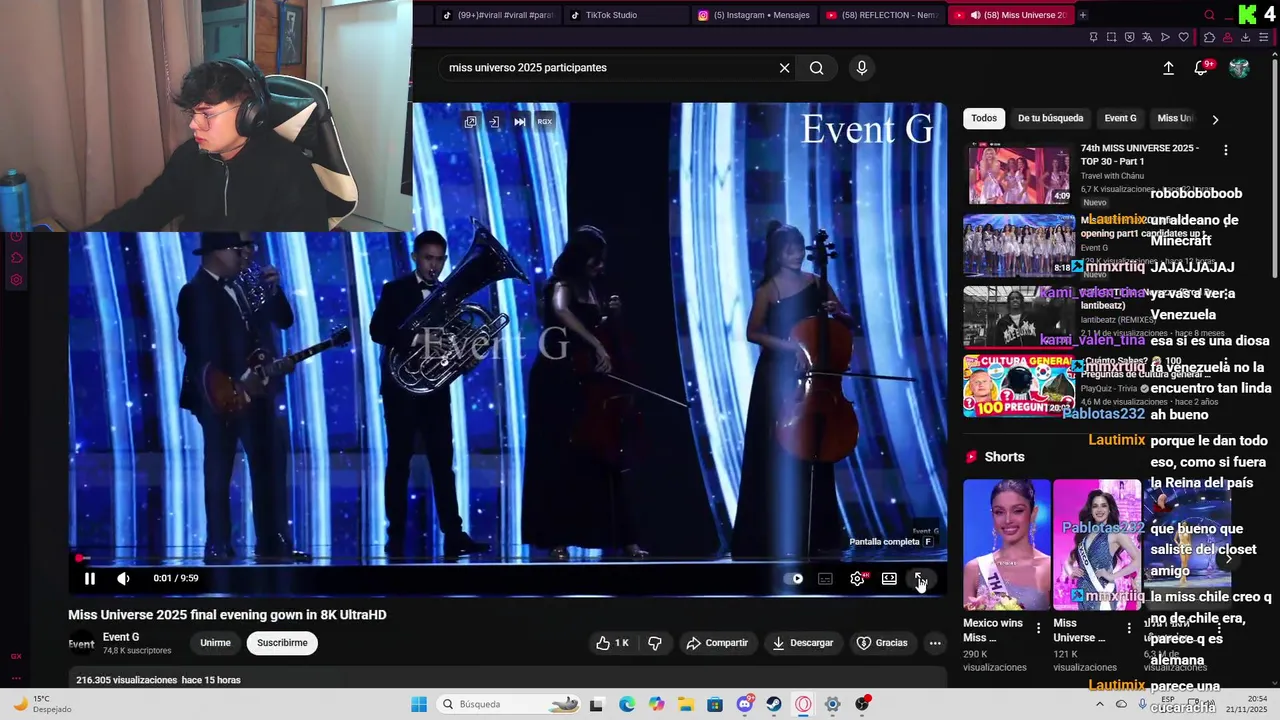Image resolution: width=1280 pixels, height=720 pixels.
Task: Switch to the REFLECTION browser tab
Action: 882,15
